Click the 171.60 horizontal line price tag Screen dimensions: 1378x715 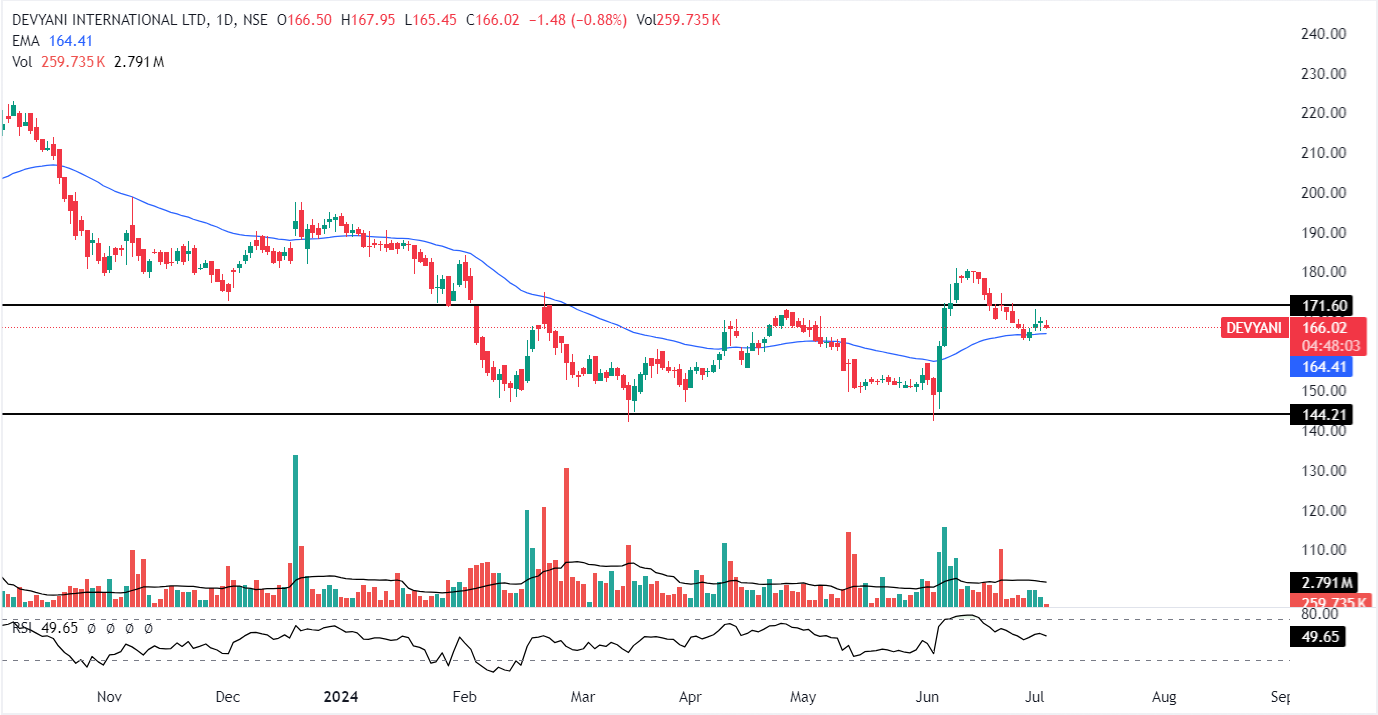[1320, 304]
